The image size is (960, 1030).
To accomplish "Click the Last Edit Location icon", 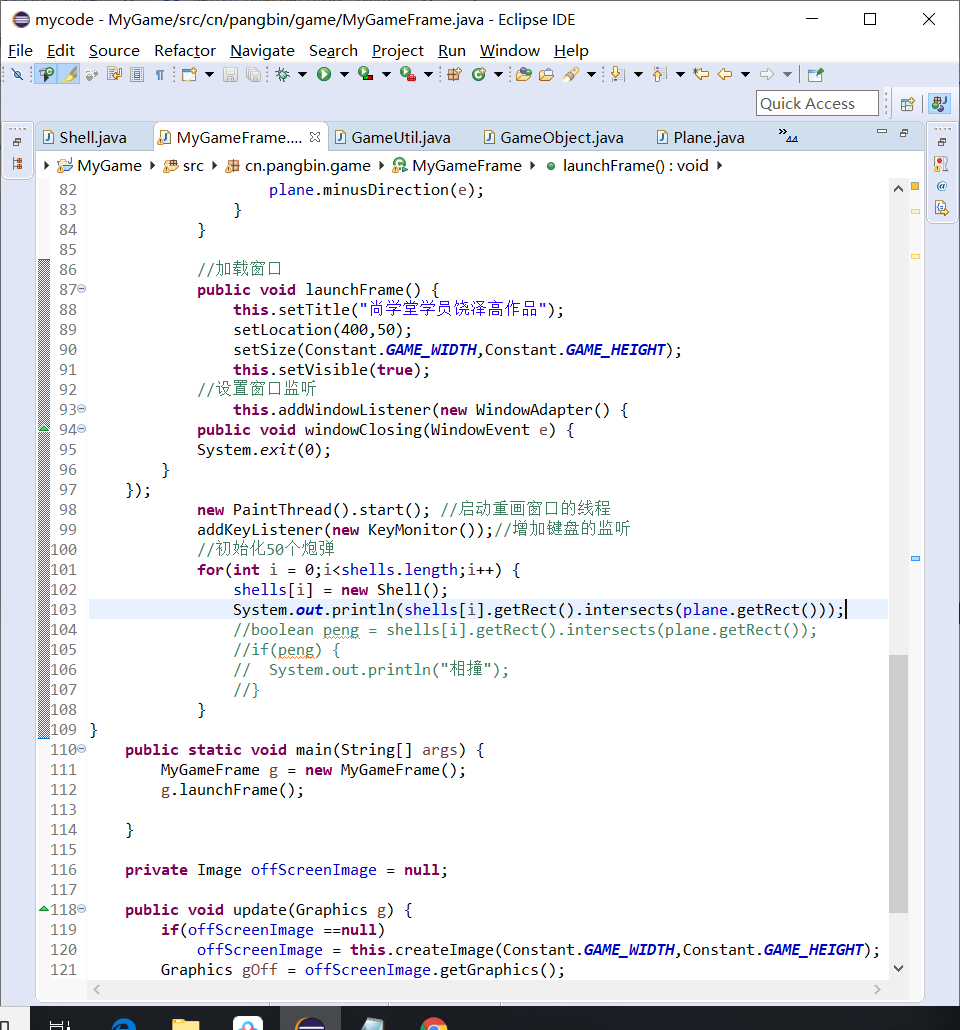I will click(702, 74).
